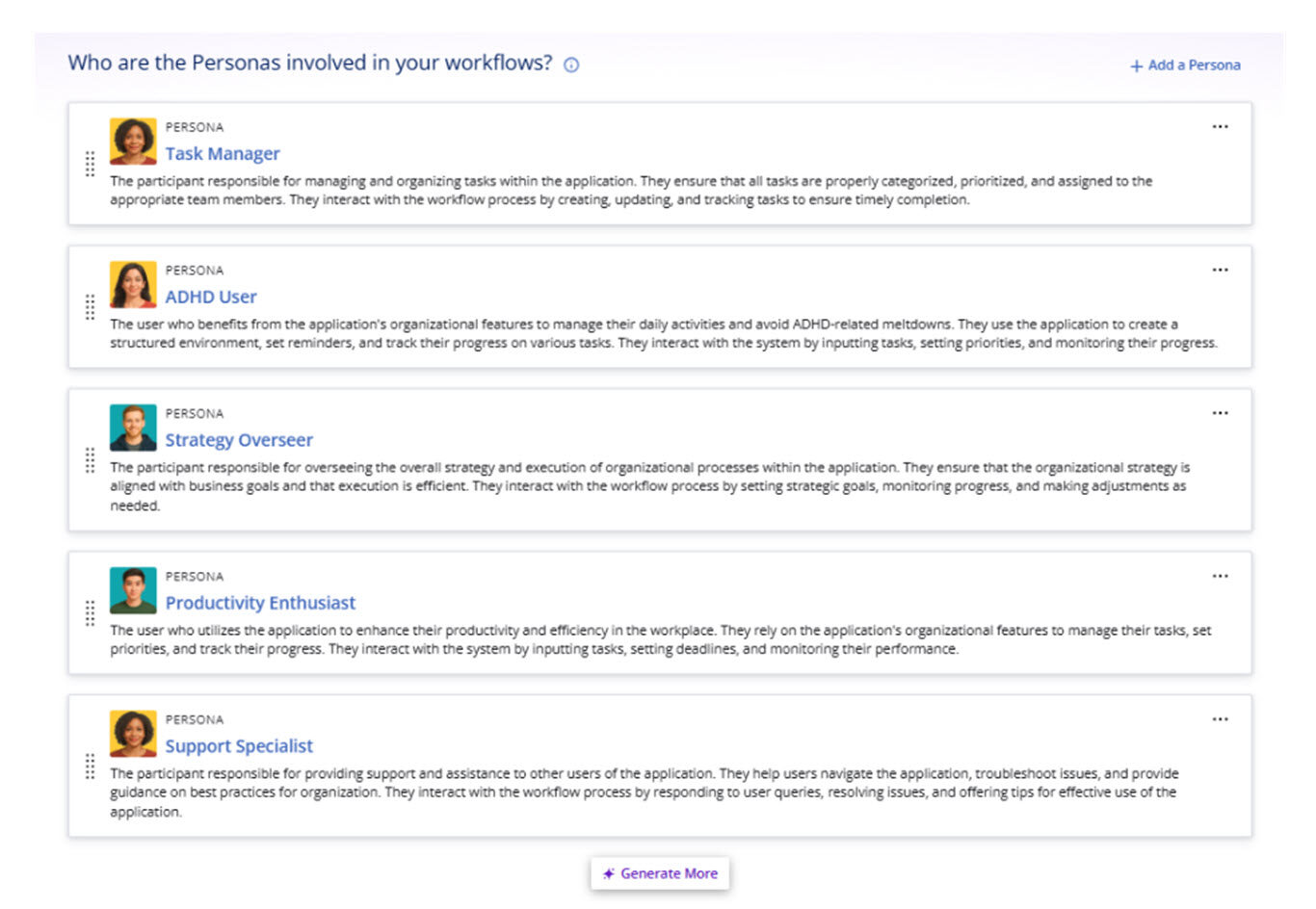
Task: Expand the options menu for Strategy Overseer
Action: click(x=1220, y=413)
